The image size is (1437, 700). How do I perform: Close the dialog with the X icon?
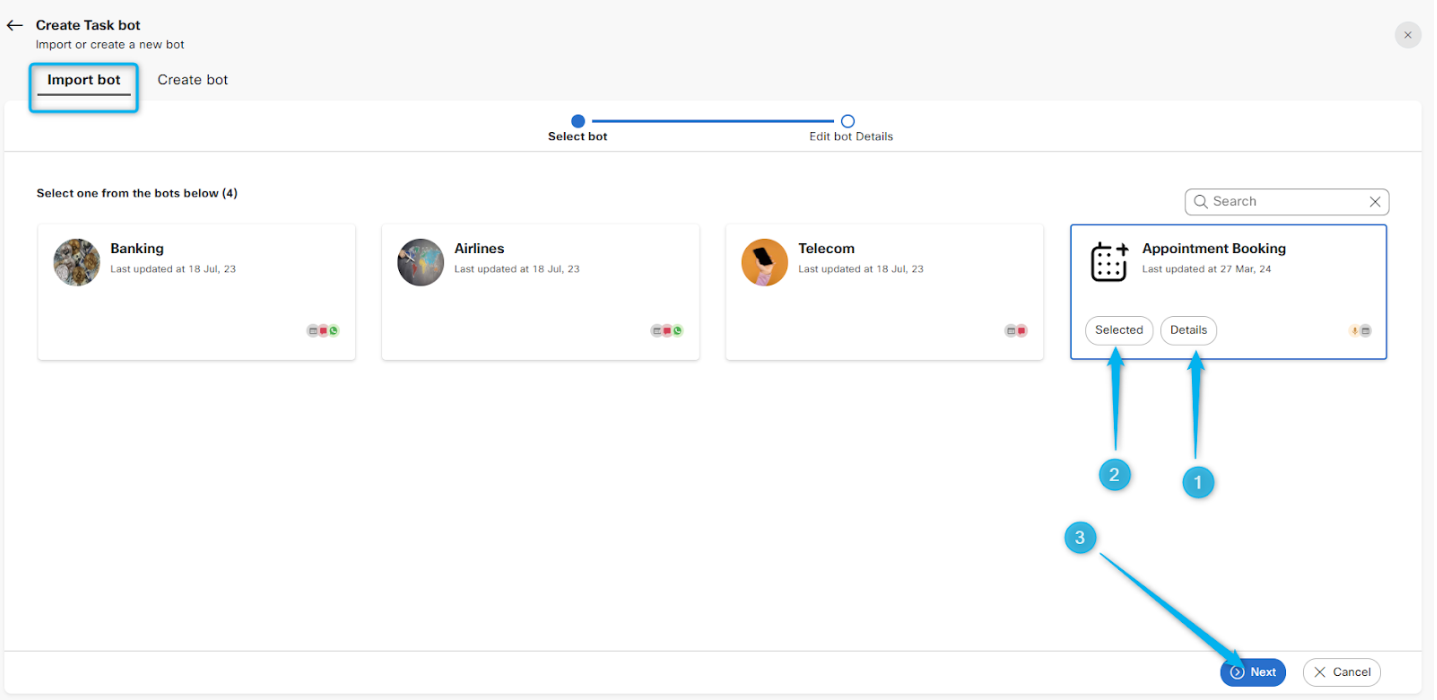[1407, 35]
